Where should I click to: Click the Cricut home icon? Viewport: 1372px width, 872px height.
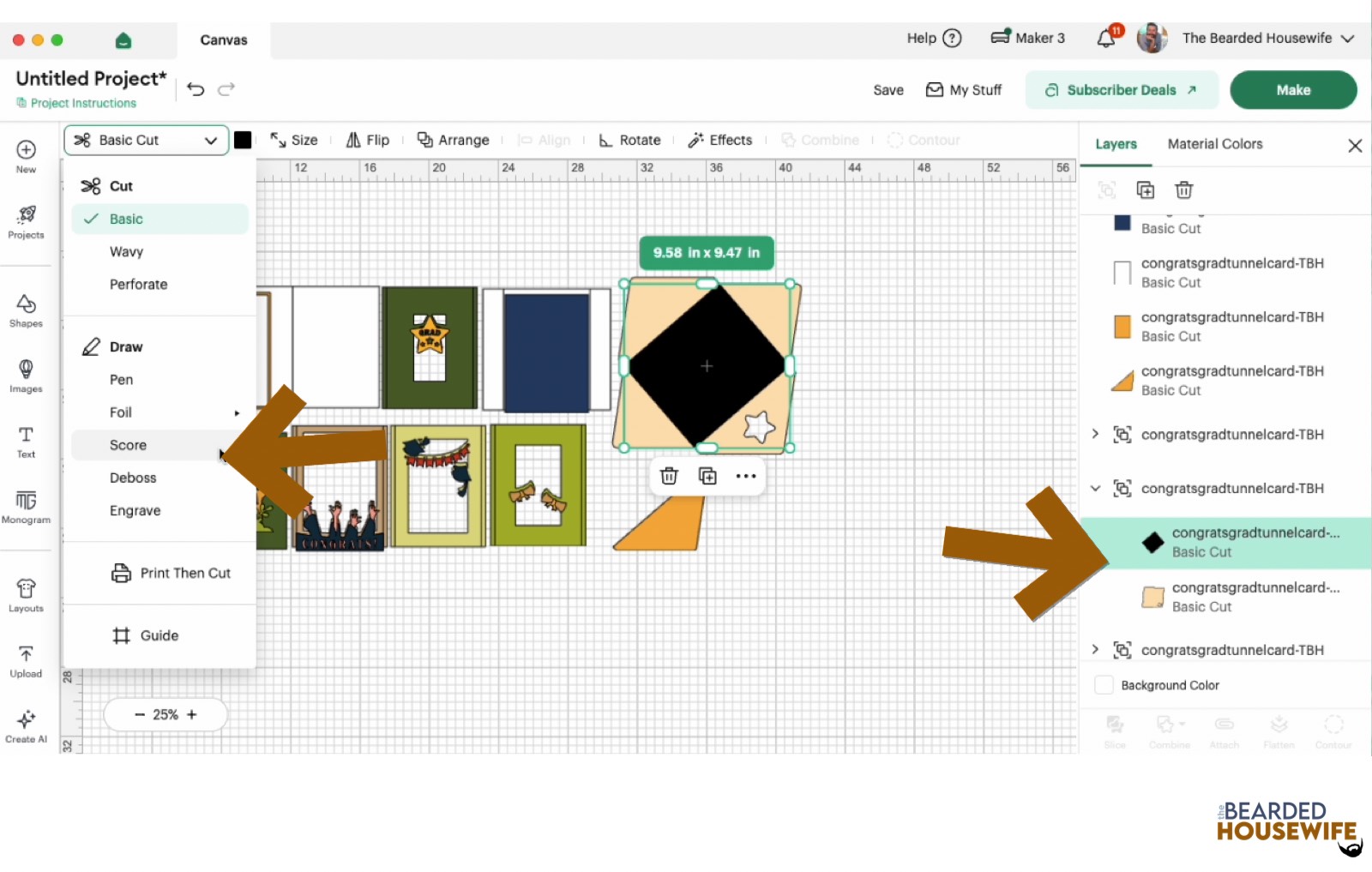(123, 40)
